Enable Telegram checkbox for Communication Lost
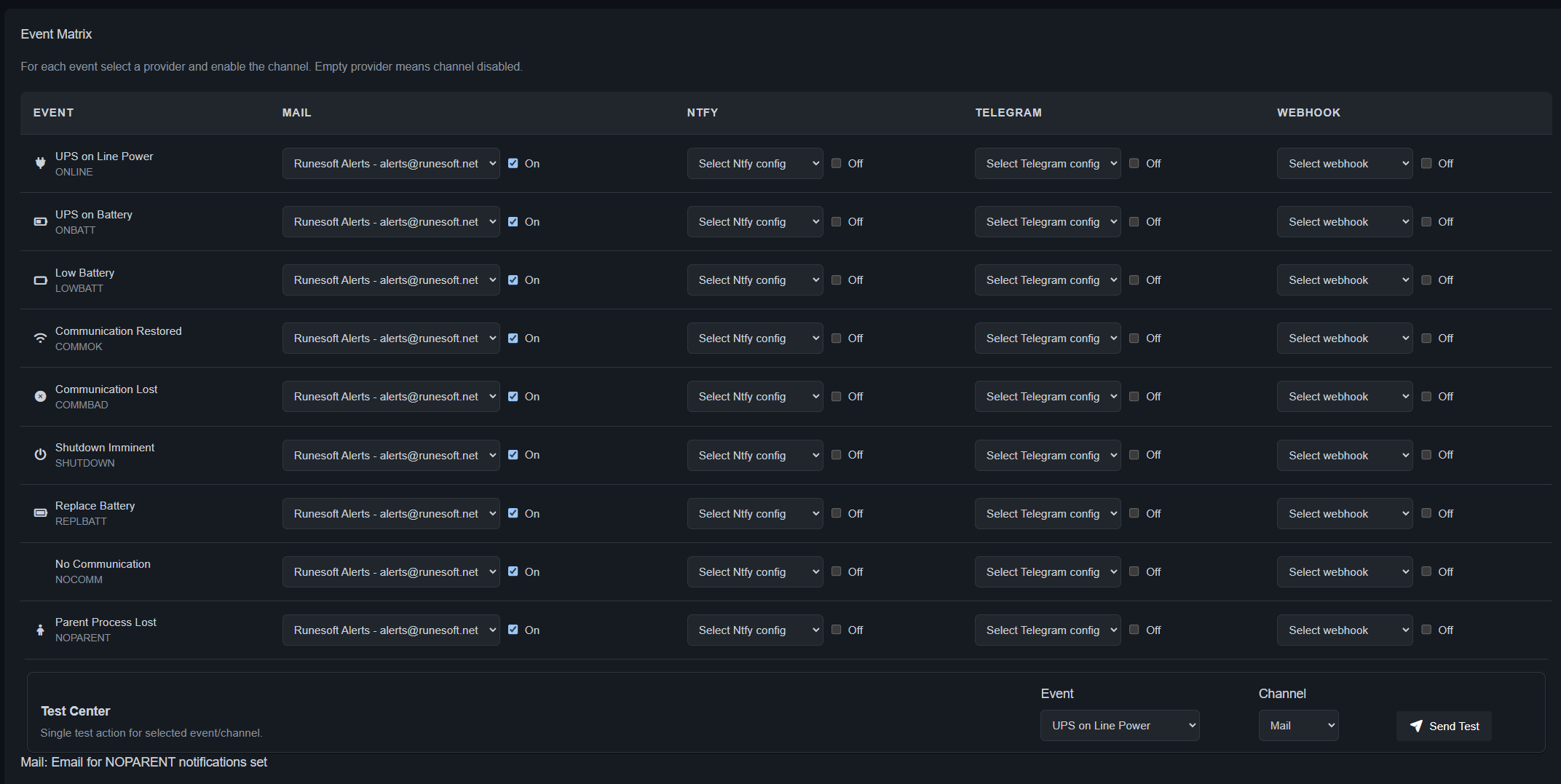The width and height of the screenshot is (1561, 784). [x=1134, y=396]
